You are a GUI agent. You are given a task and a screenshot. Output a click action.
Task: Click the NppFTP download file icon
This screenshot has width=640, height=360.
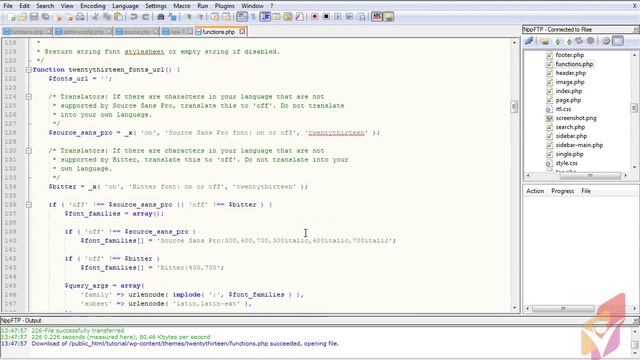point(558,41)
